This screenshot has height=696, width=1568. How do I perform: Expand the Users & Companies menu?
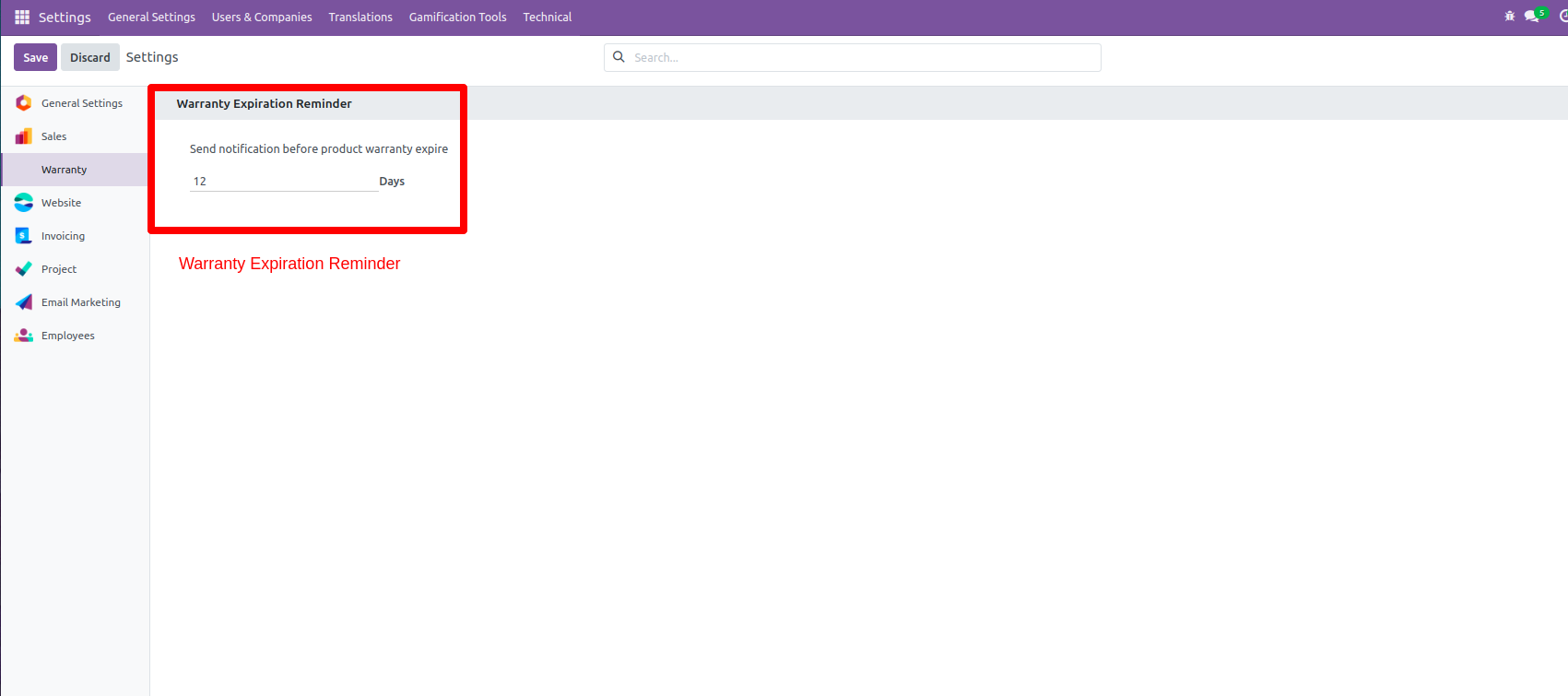[x=262, y=18]
